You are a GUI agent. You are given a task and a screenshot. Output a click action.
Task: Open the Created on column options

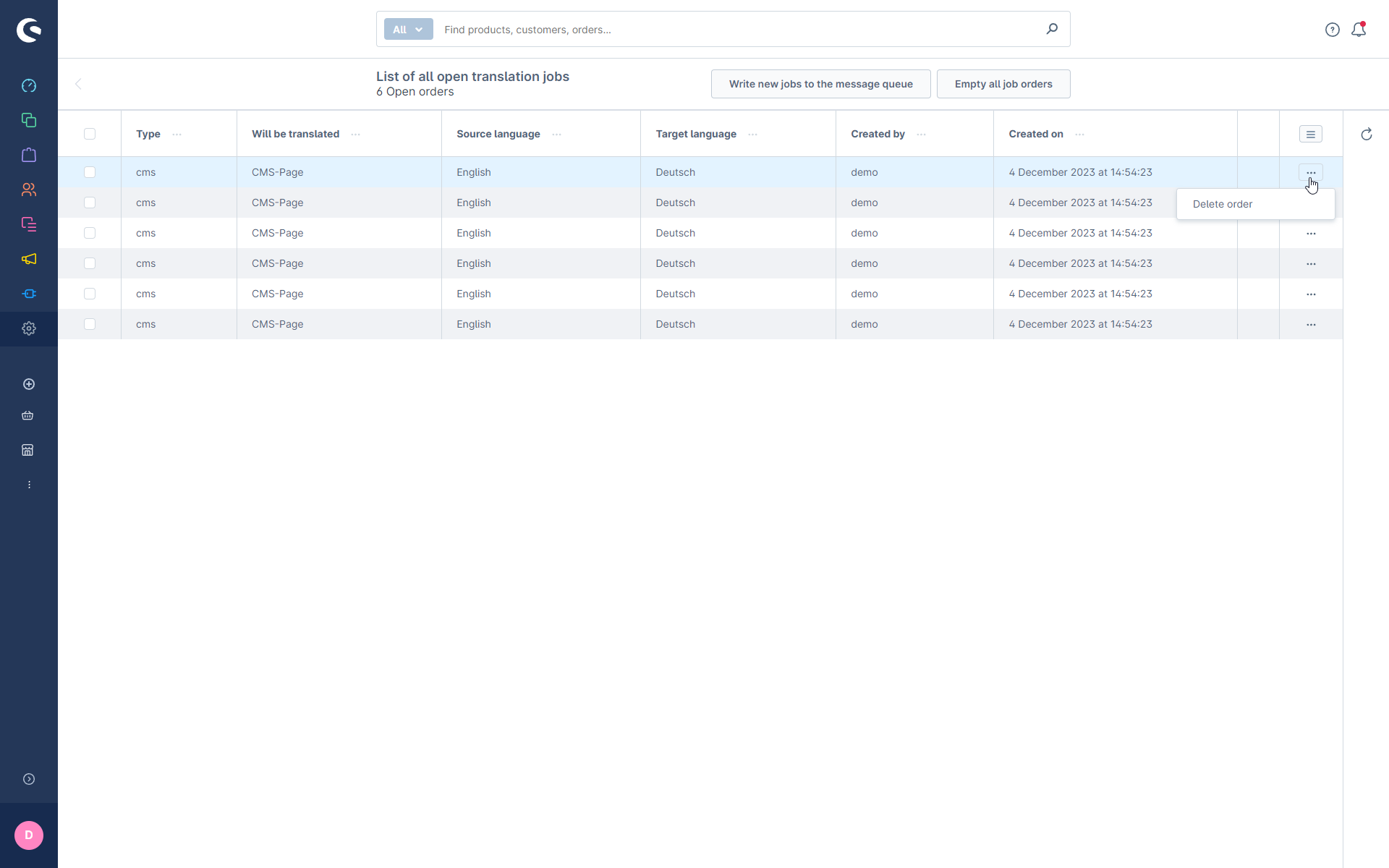tap(1080, 135)
